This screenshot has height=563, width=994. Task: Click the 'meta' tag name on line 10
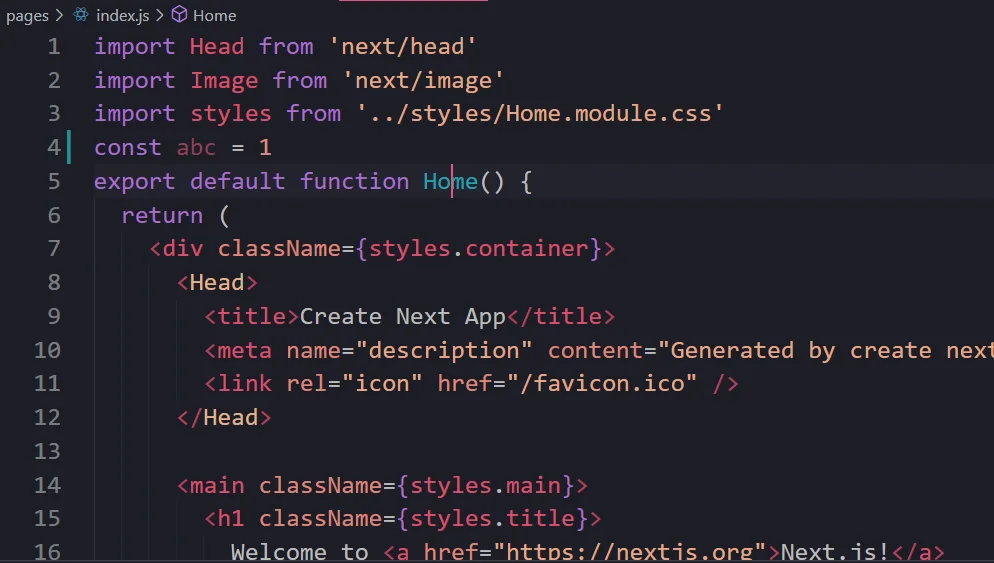[245, 350]
